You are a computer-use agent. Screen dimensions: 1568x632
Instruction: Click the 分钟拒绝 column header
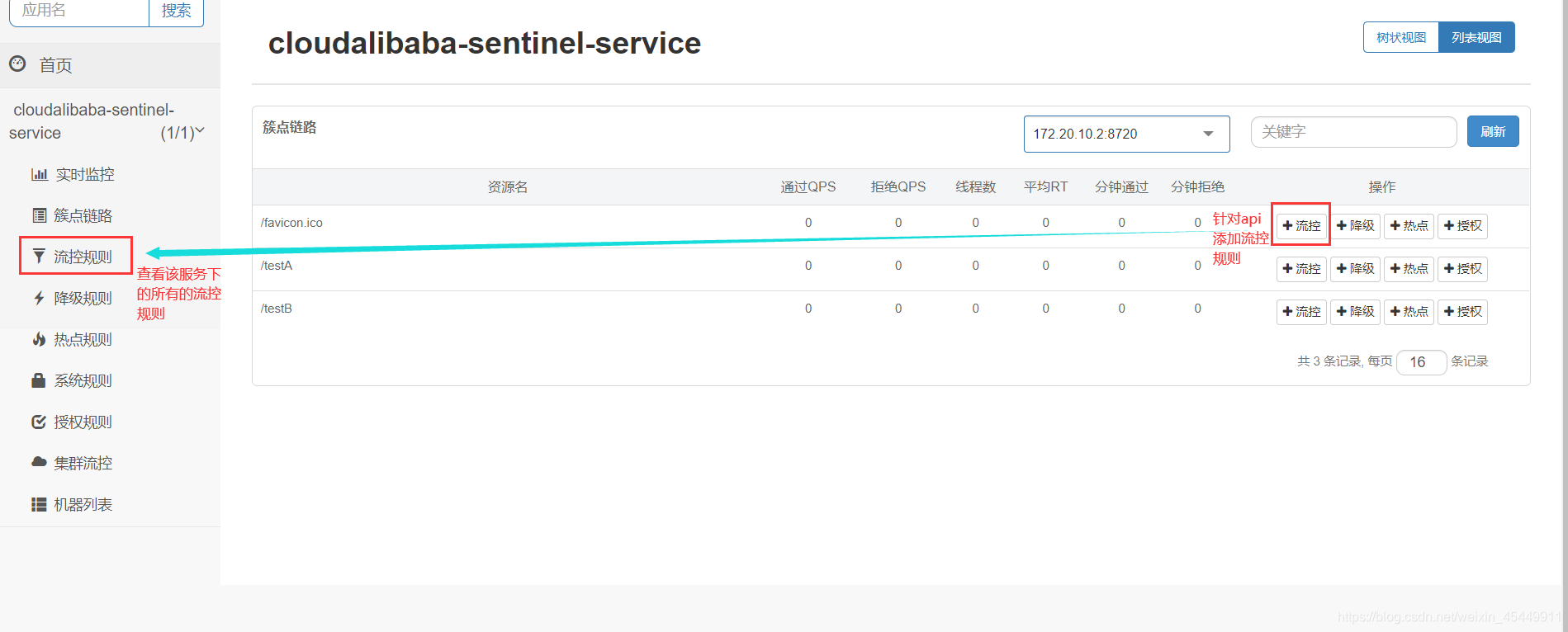[1197, 187]
